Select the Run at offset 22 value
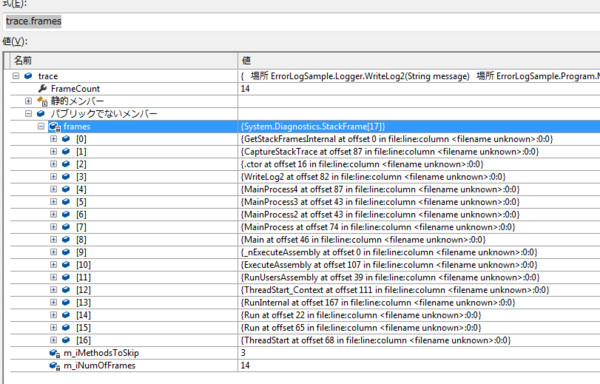Image resolution: width=600 pixels, height=384 pixels. [x=361, y=315]
